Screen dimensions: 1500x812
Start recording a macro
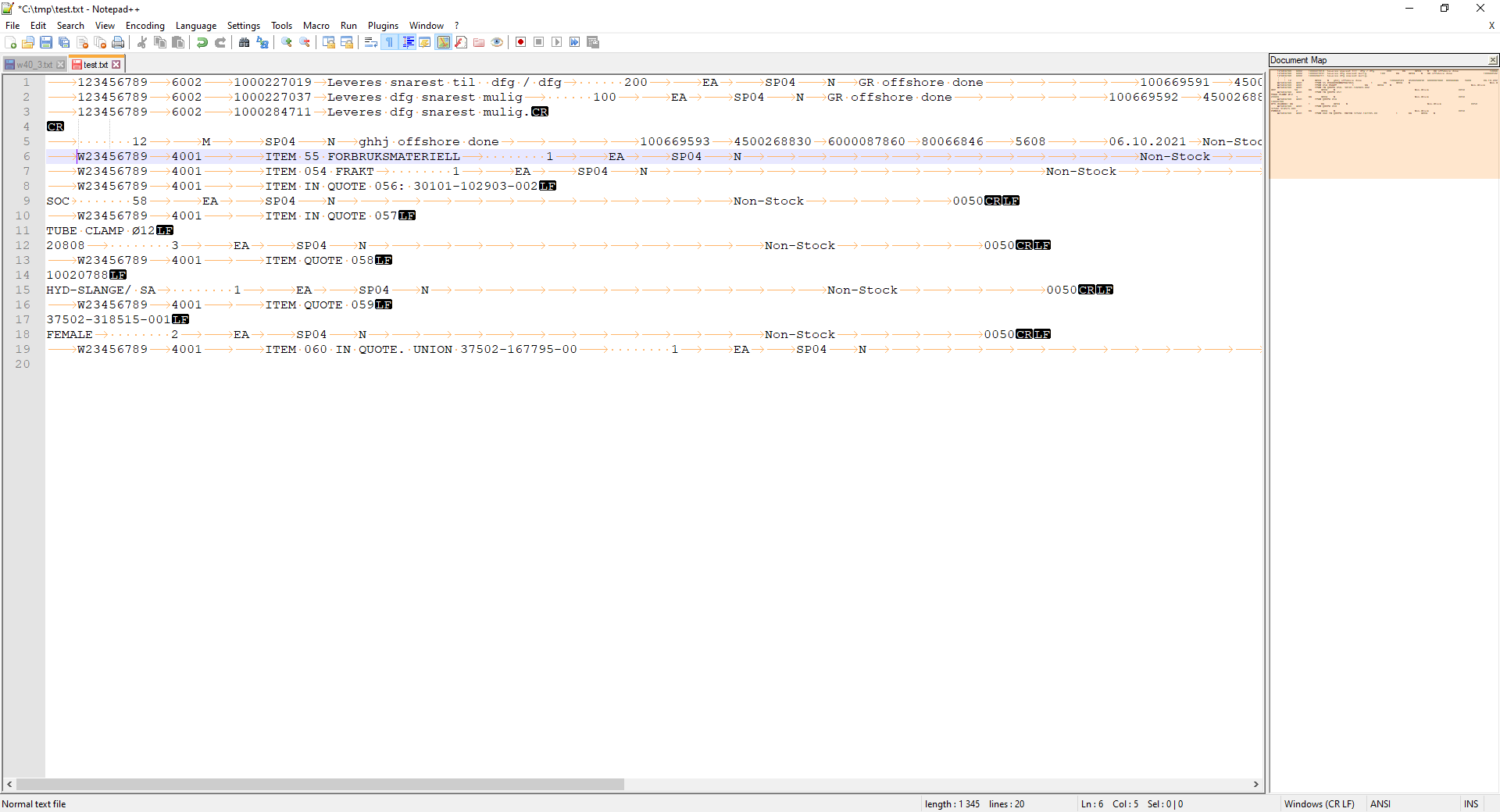click(x=520, y=42)
